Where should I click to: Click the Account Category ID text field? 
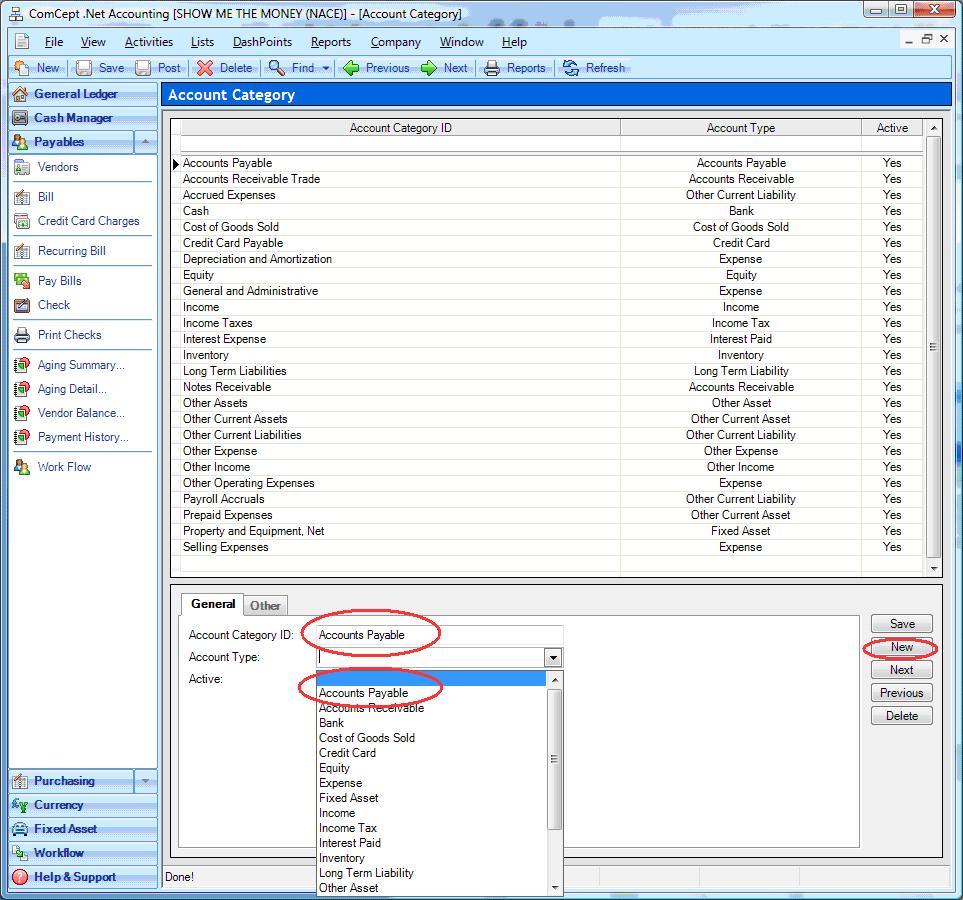coord(436,635)
